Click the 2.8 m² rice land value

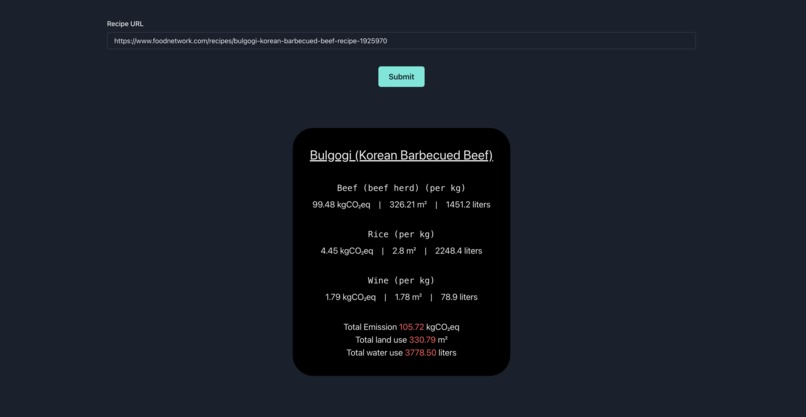click(x=404, y=251)
